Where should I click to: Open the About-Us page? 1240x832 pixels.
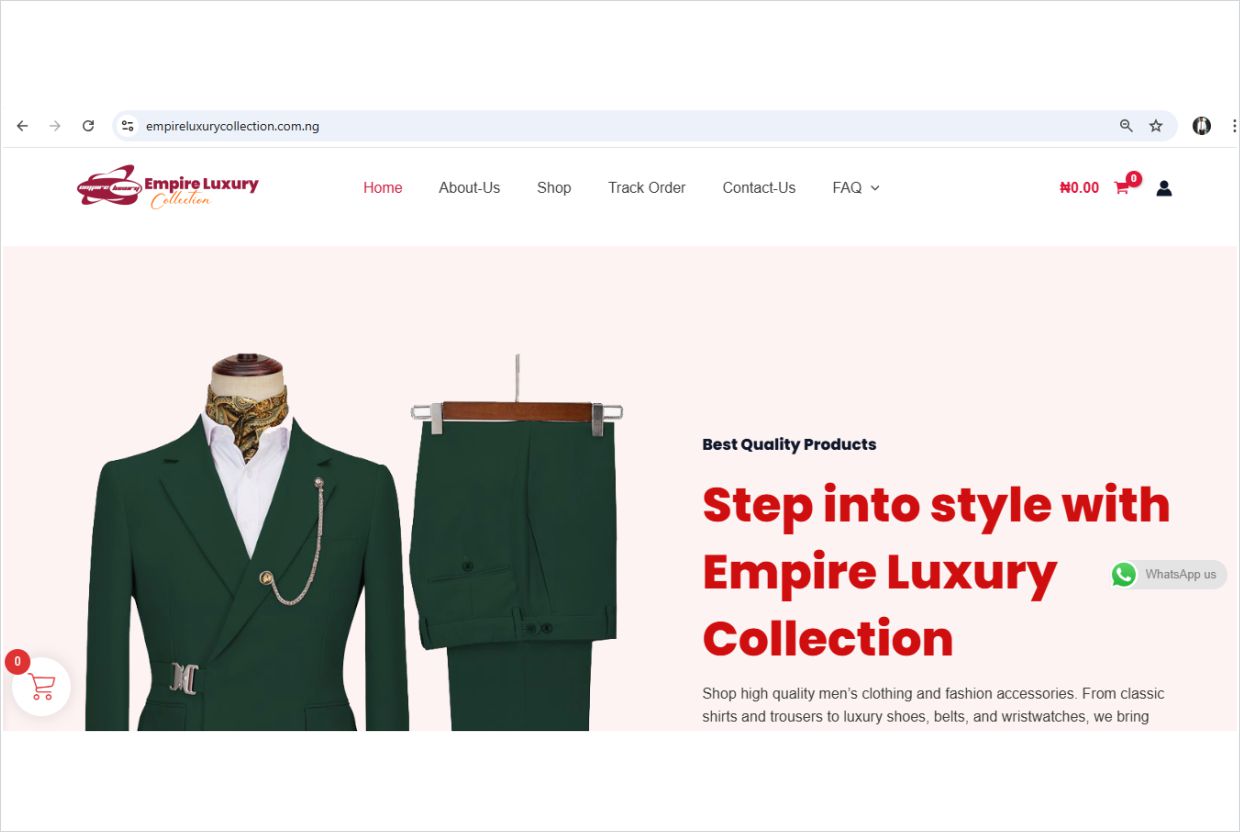pos(469,188)
